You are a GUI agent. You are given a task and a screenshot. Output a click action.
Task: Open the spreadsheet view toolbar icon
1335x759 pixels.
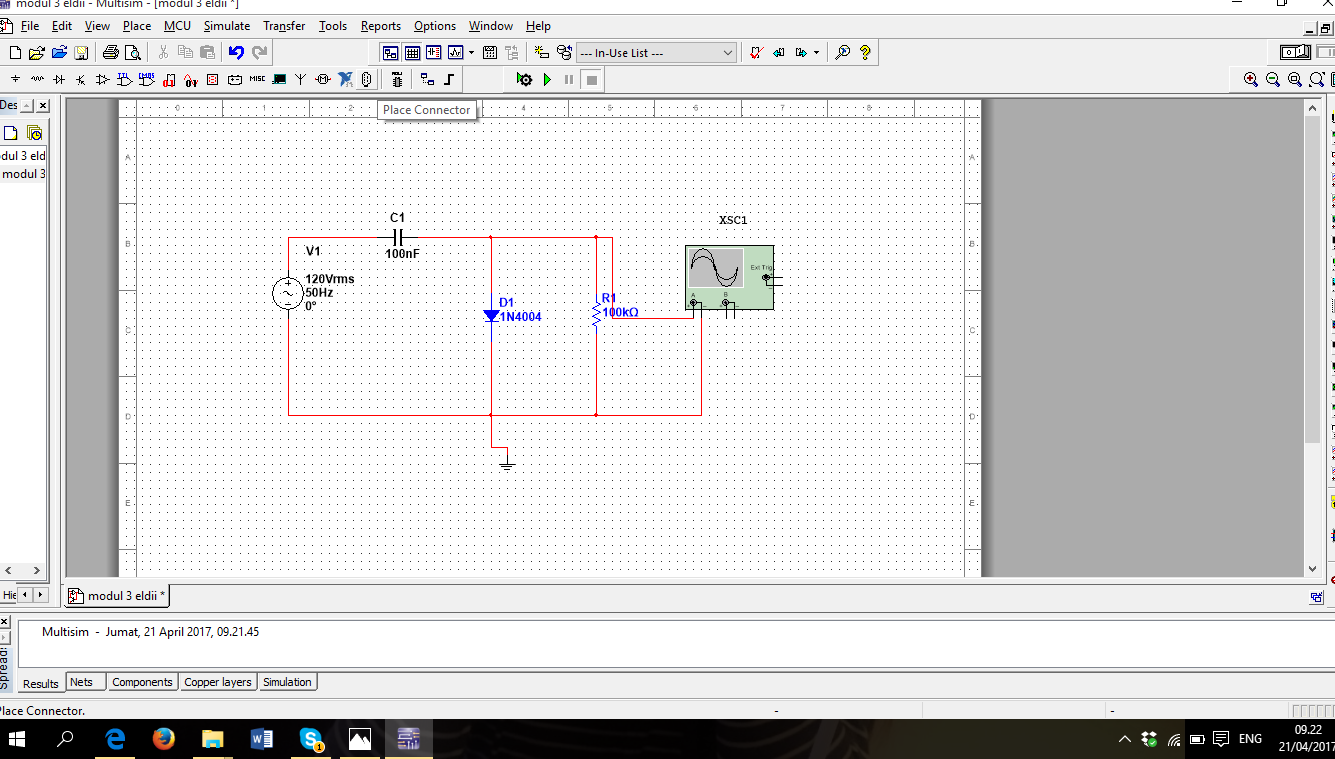(412, 53)
